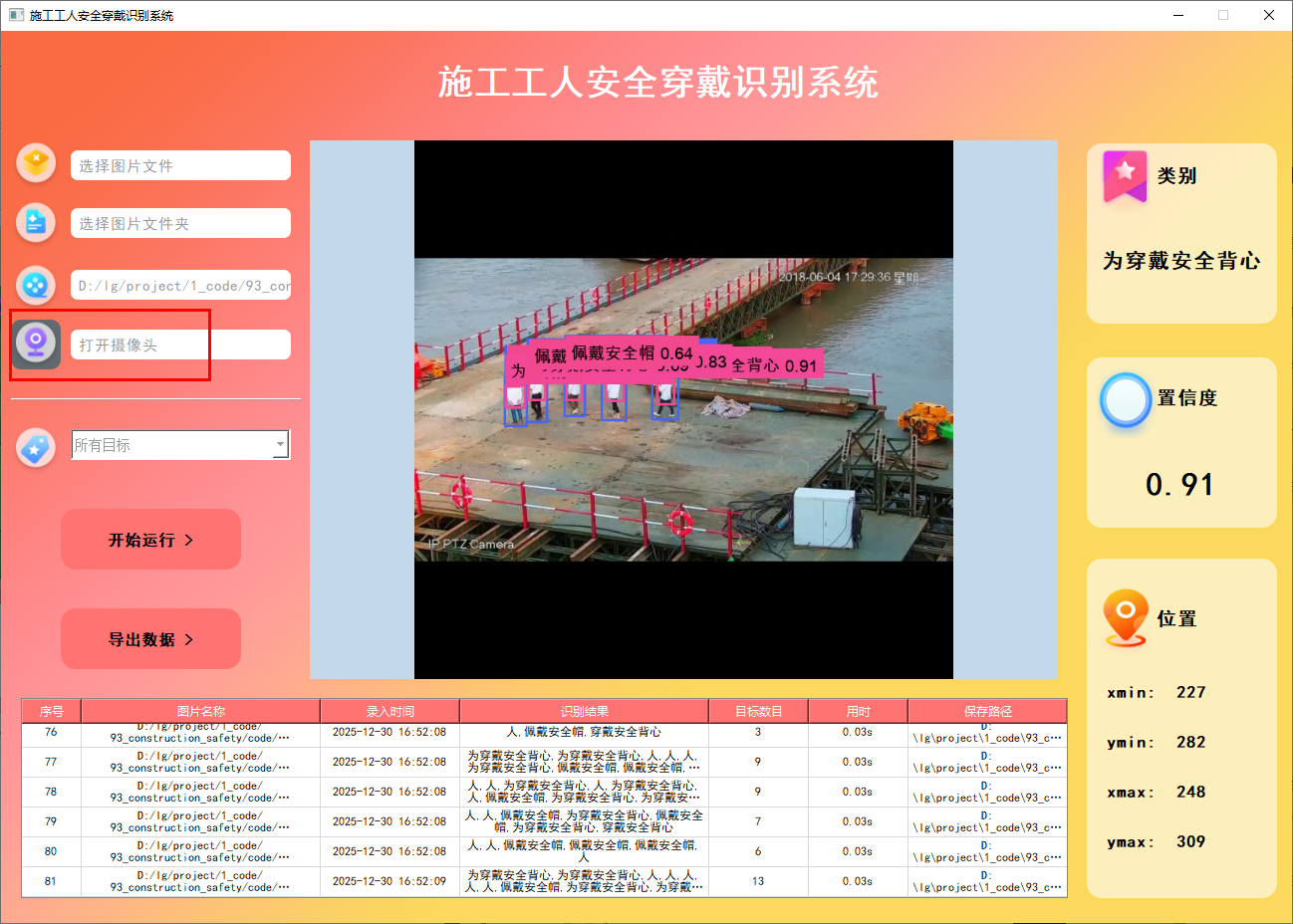
Task: Click the video detection preview frame
Action: click(x=683, y=409)
